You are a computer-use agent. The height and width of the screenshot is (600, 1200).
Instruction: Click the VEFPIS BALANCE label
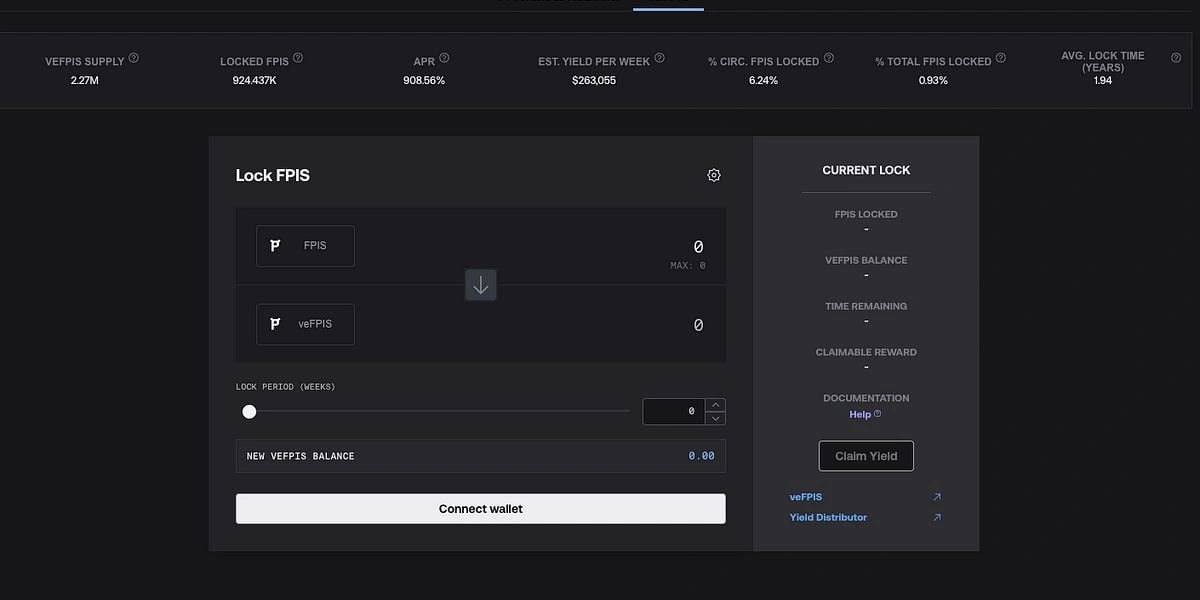(x=866, y=260)
